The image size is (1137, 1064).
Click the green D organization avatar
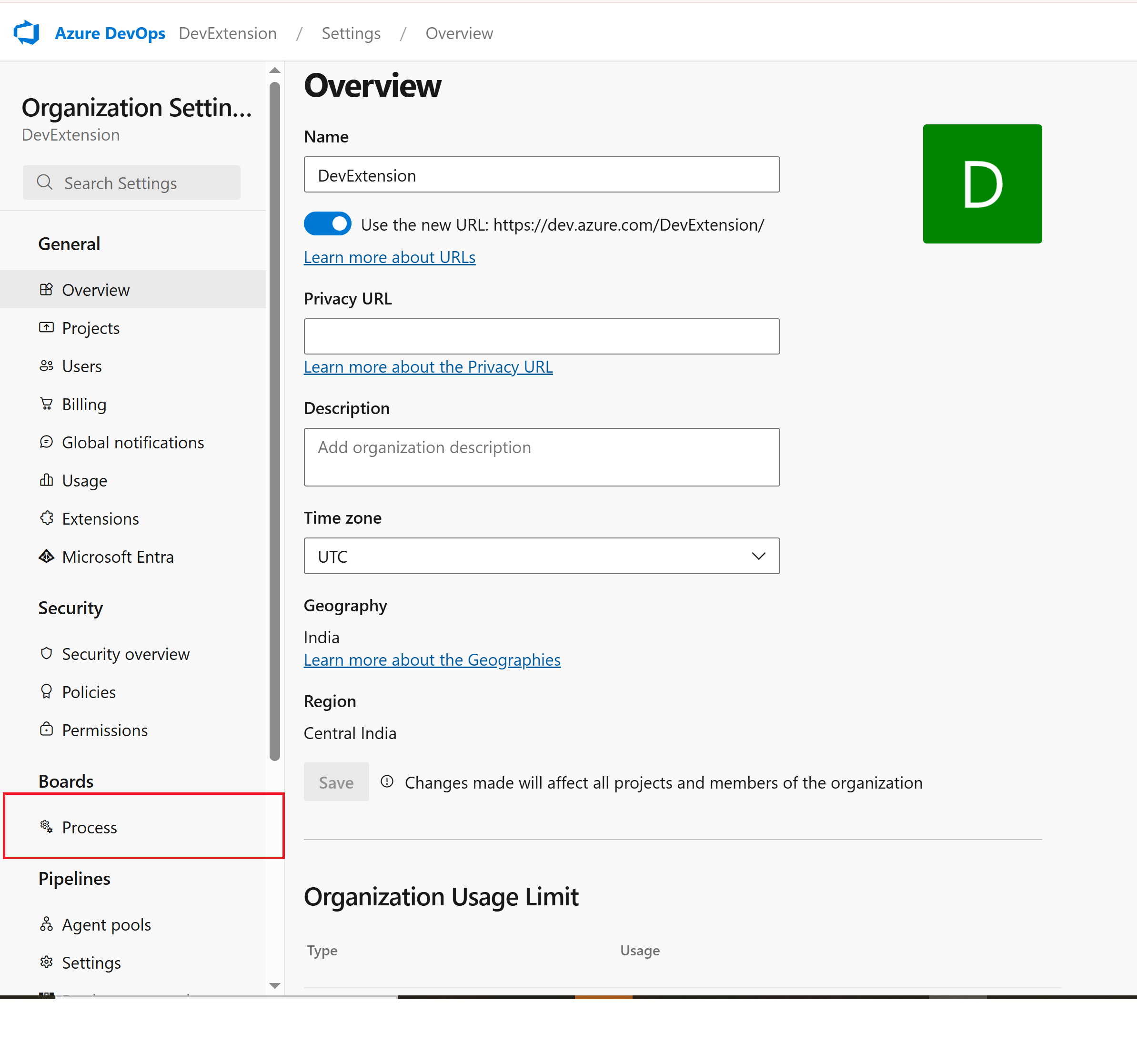pos(982,184)
